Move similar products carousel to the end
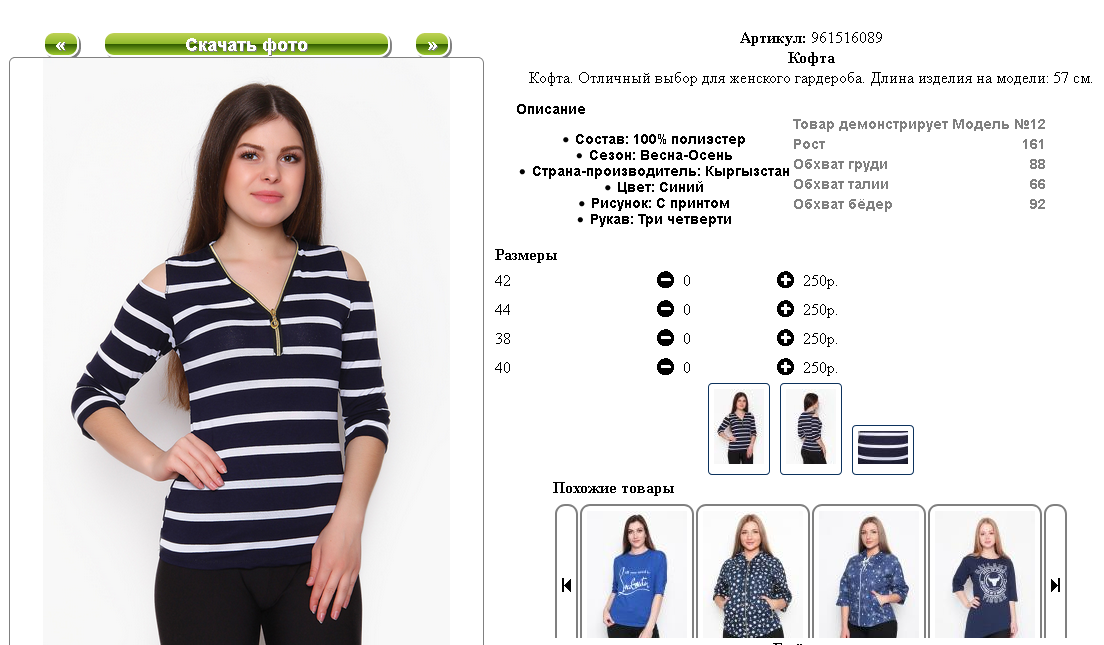Viewport: 1104px width, 645px height. [1055, 584]
